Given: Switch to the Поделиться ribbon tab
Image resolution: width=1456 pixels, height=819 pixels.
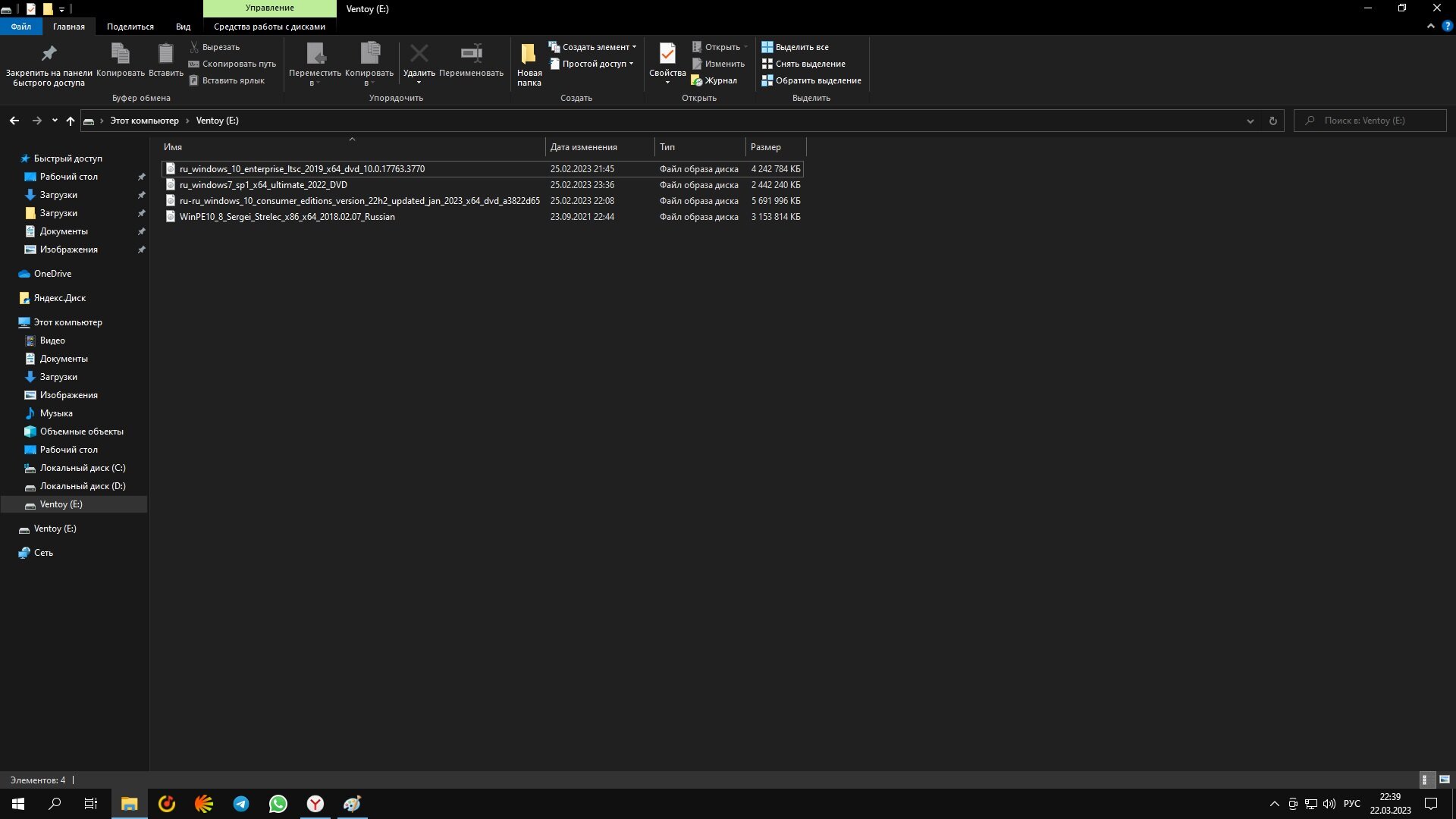Looking at the screenshot, I should 130,27.
